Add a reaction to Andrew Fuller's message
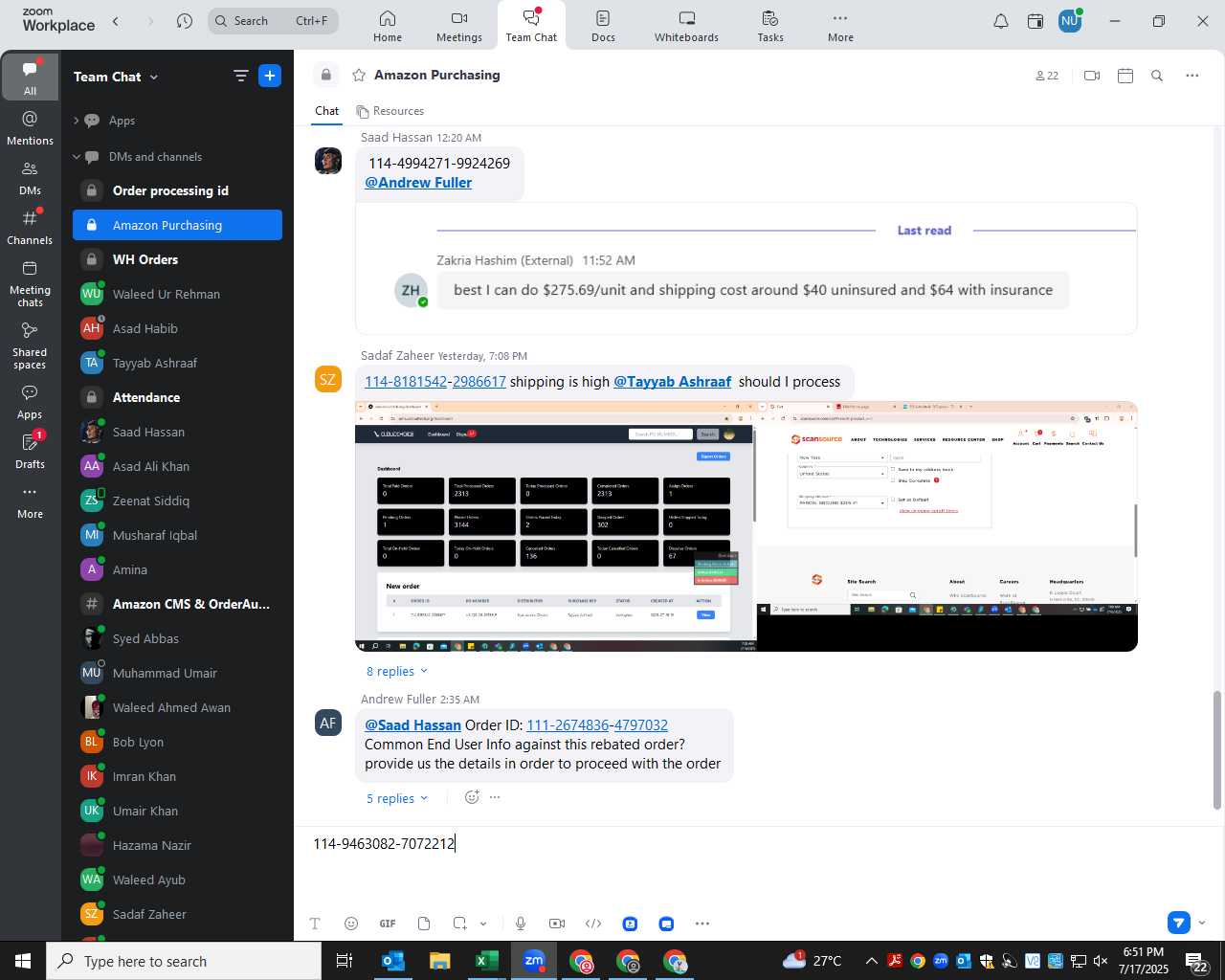1225x980 pixels. (x=471, y=797)
